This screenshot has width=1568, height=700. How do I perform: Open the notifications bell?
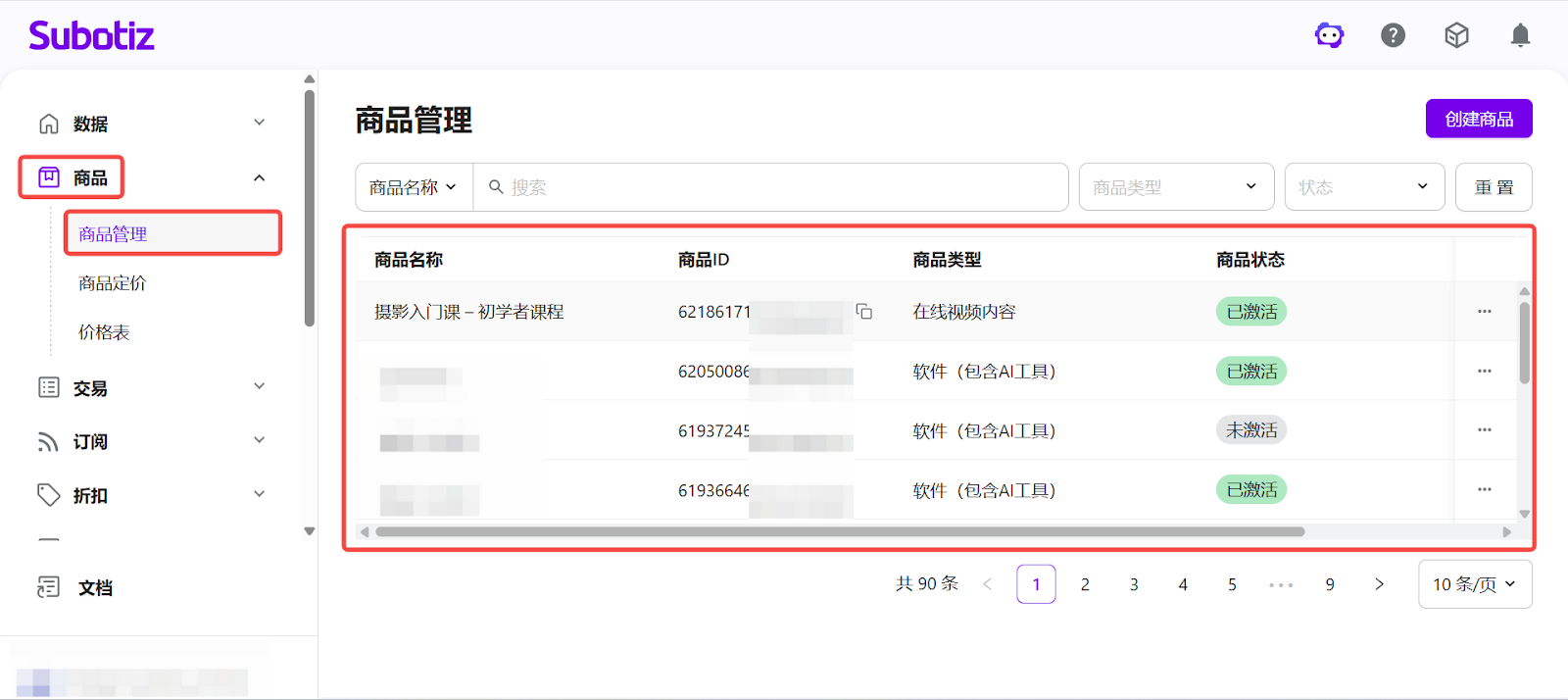[x=1520, y=36]
